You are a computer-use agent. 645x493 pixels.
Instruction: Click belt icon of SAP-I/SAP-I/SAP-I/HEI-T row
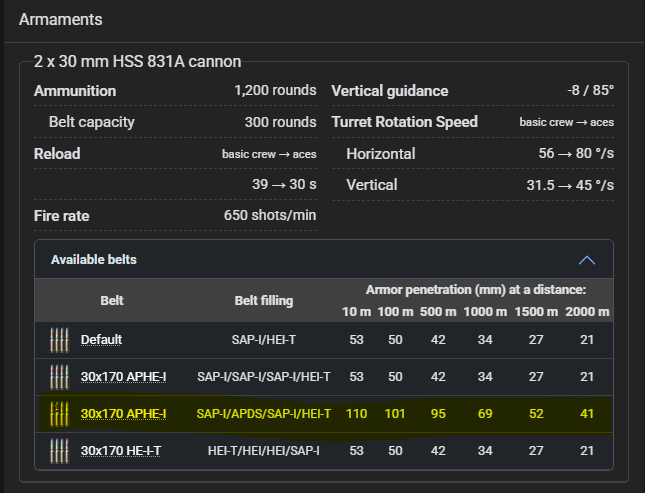(59, 377)
